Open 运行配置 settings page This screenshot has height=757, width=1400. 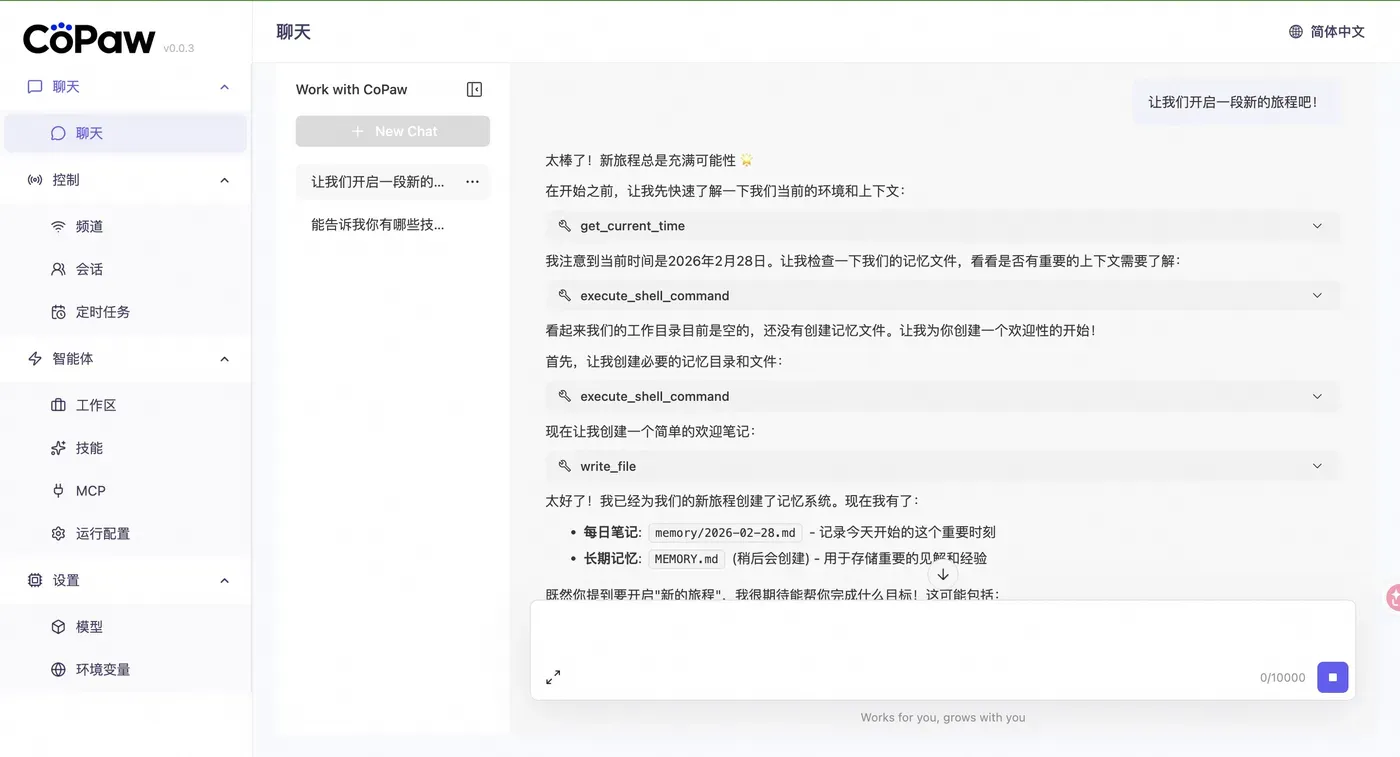click(125, 534)
